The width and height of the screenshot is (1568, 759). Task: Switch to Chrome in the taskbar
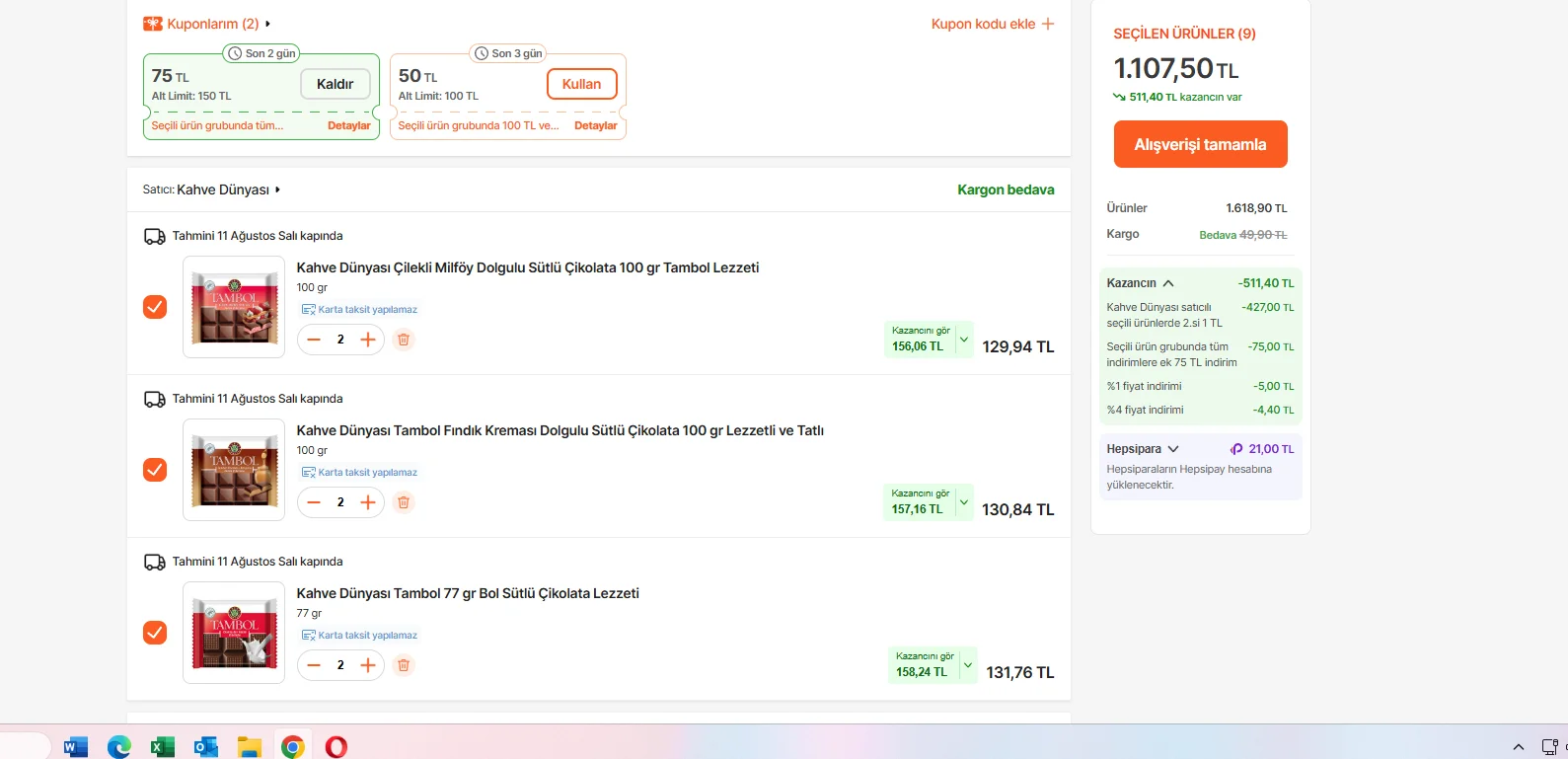point(293,747)
